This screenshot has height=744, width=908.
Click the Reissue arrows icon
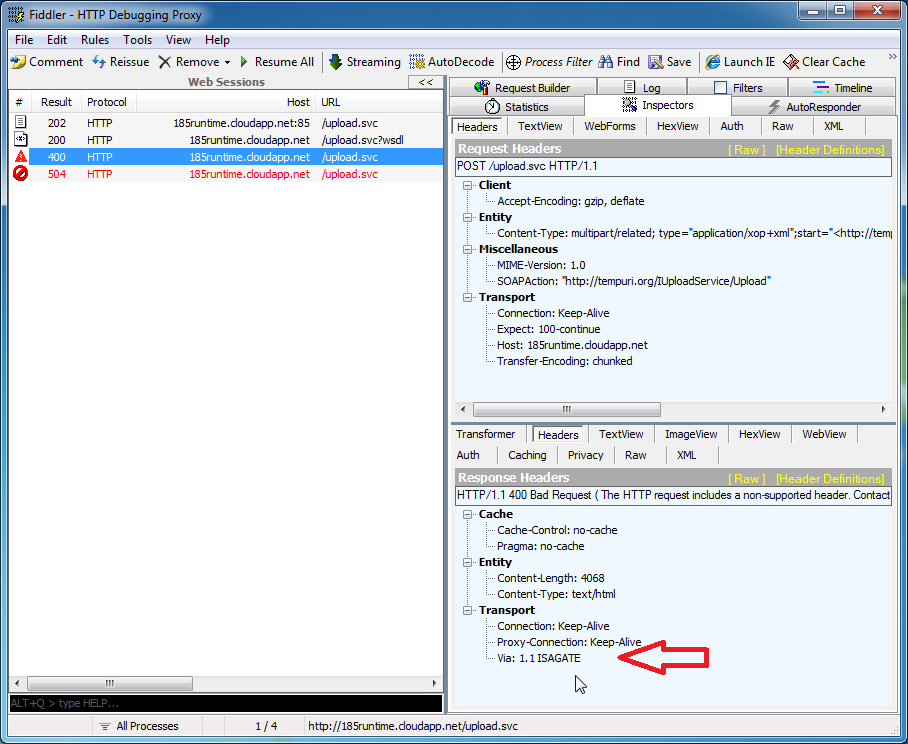point(99,62)
